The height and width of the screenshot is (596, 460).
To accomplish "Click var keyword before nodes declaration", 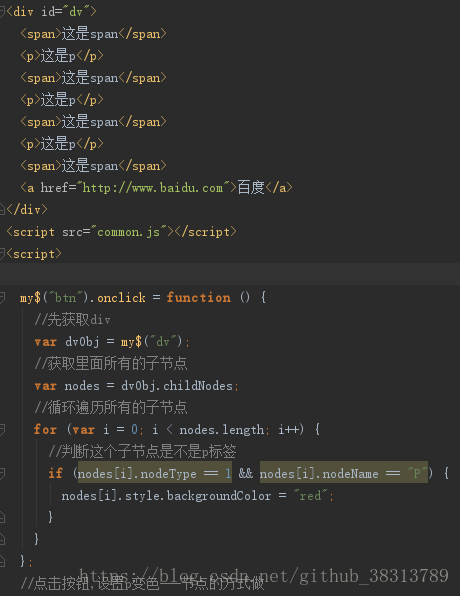I will tap(45, 386).
